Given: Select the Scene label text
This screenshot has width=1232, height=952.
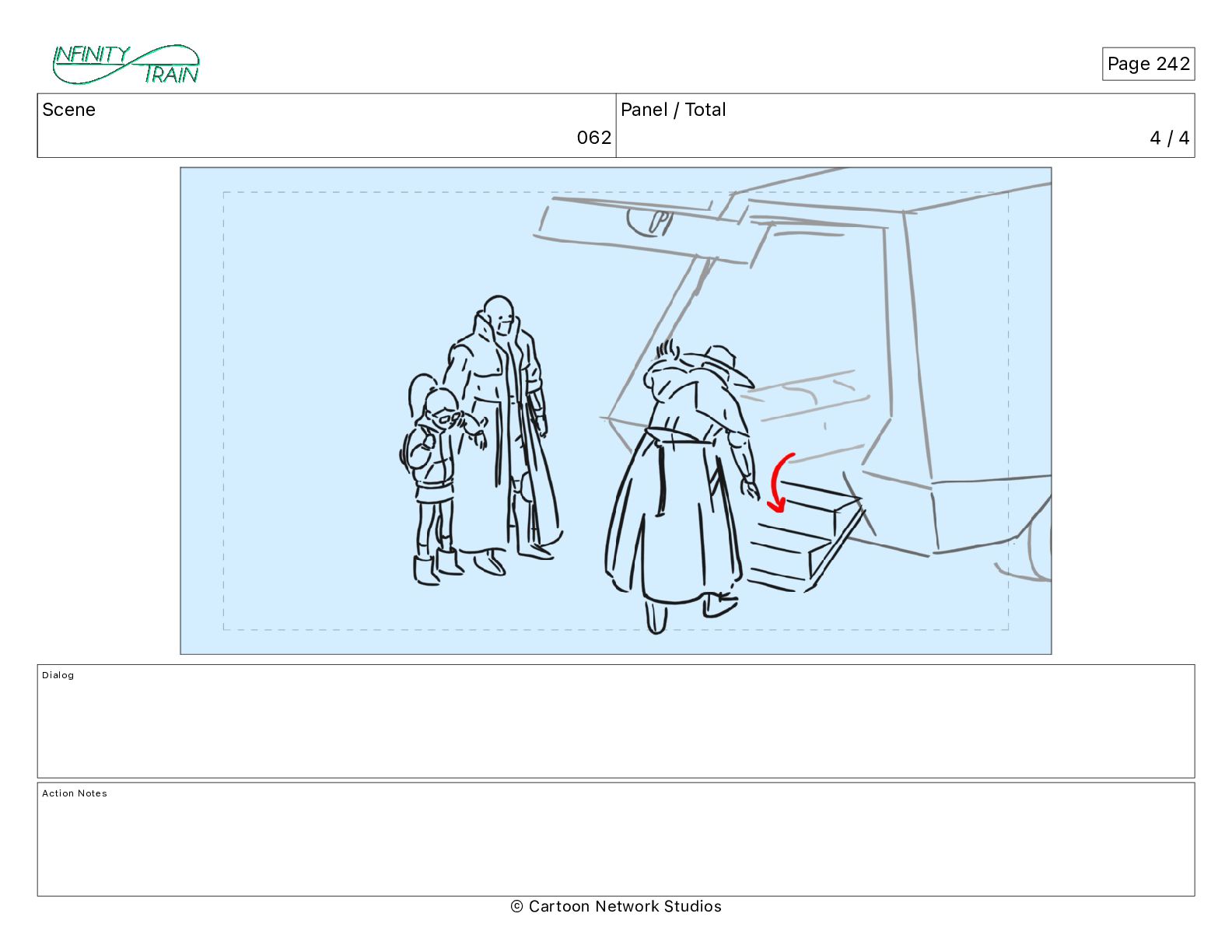Looking at the screenshot, I should pyautogui.click(x=68, y=110).
